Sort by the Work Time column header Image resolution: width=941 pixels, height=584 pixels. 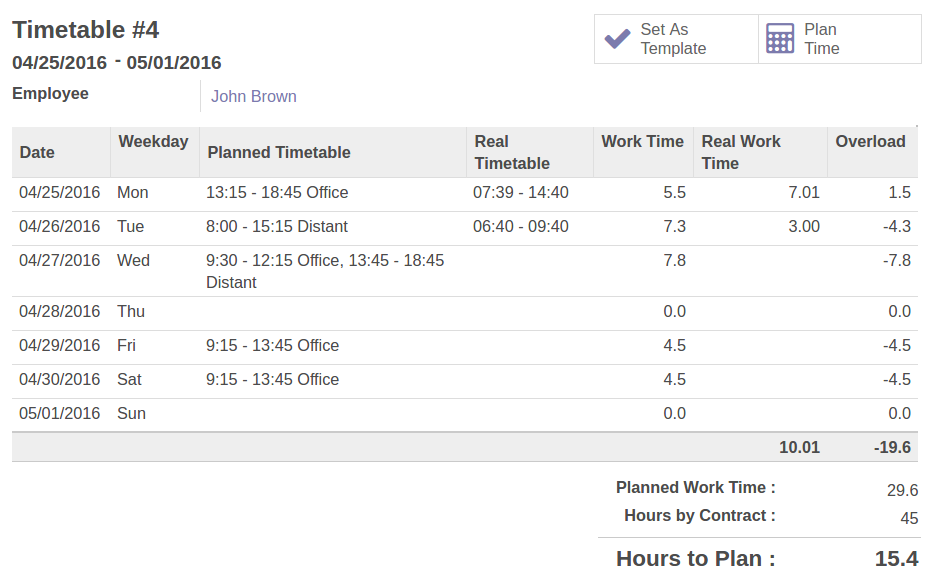click(642, 142)
